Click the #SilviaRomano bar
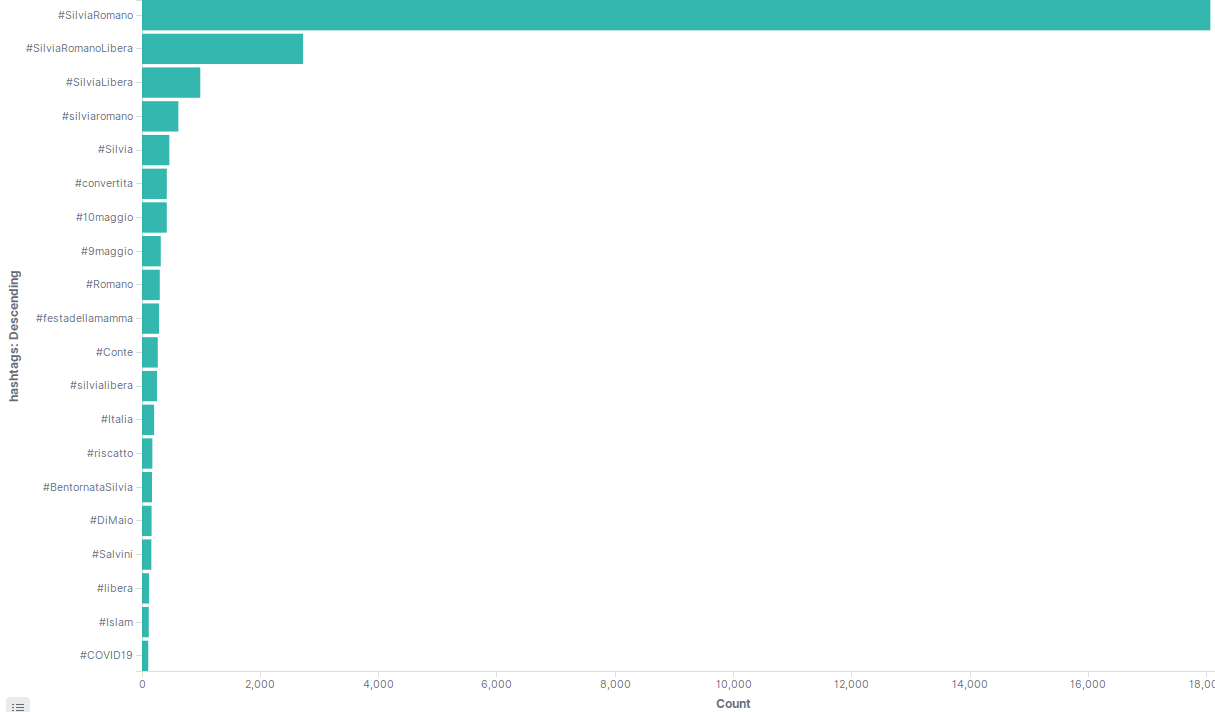The image size is (1215, 712). pyautogui.click(x=675, y=15)
